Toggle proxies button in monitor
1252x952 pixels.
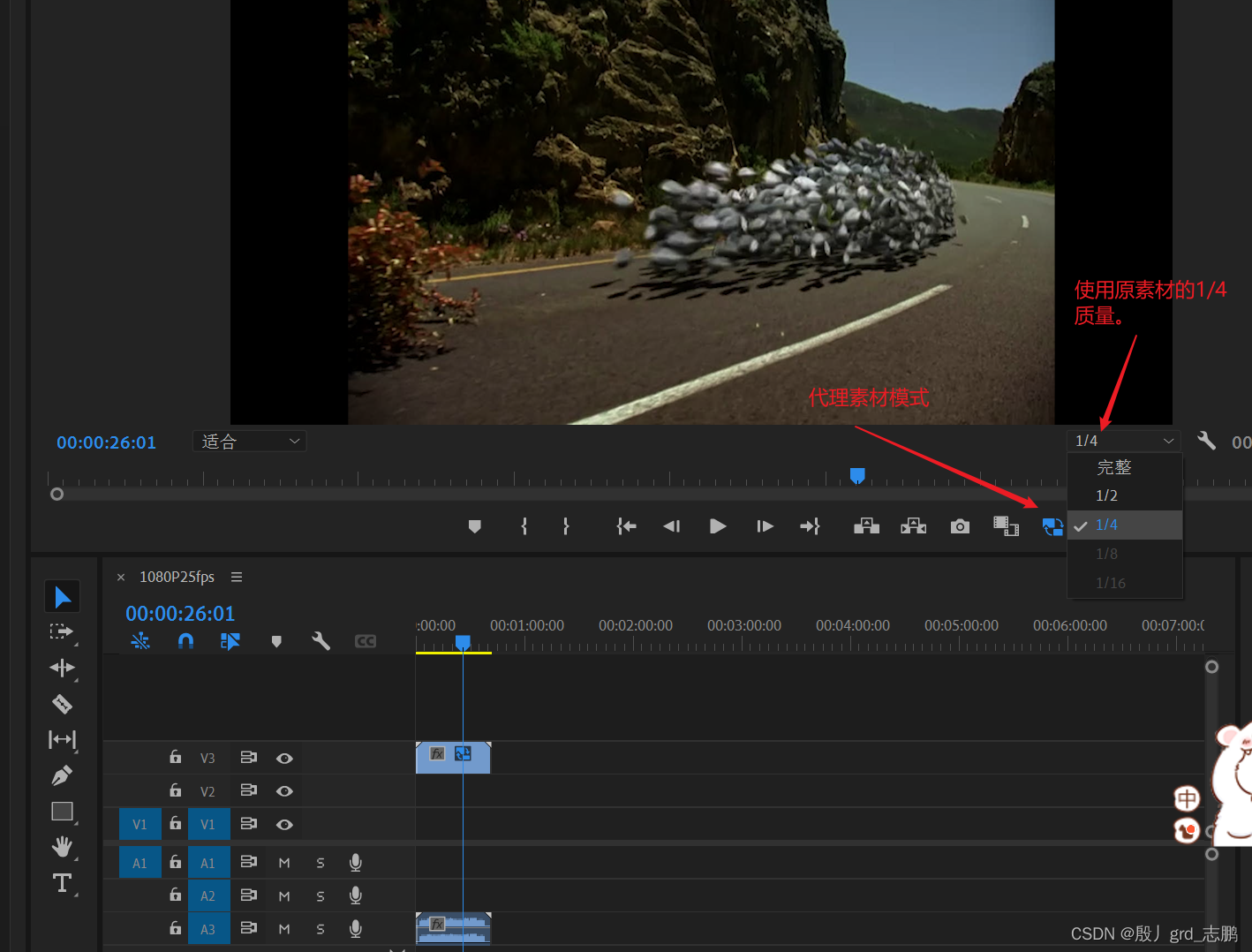tap(1052, 527)
